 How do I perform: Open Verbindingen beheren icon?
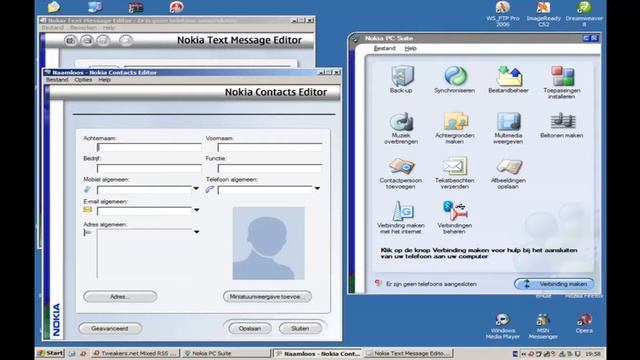455,218
